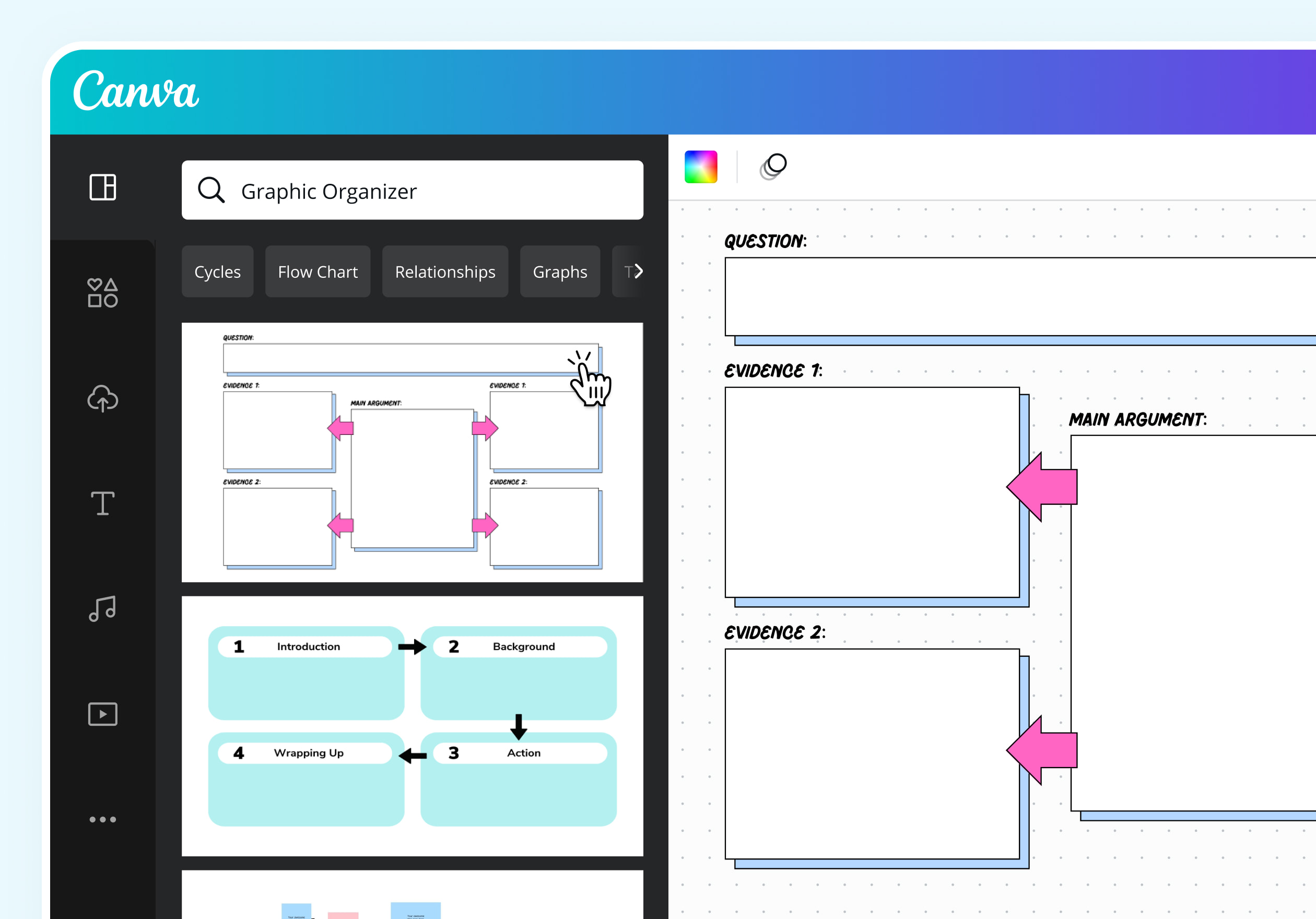Screen dimensions: 1316x919
Task: Switch to the Relationships filter
Action: [445, 272]
